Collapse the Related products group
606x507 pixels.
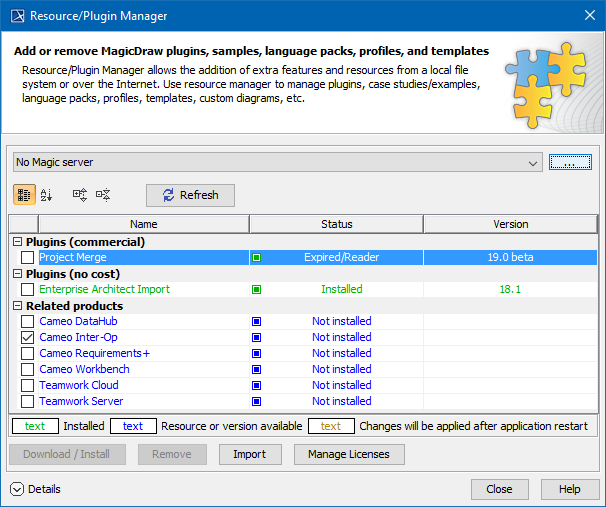tap(18, 306)
